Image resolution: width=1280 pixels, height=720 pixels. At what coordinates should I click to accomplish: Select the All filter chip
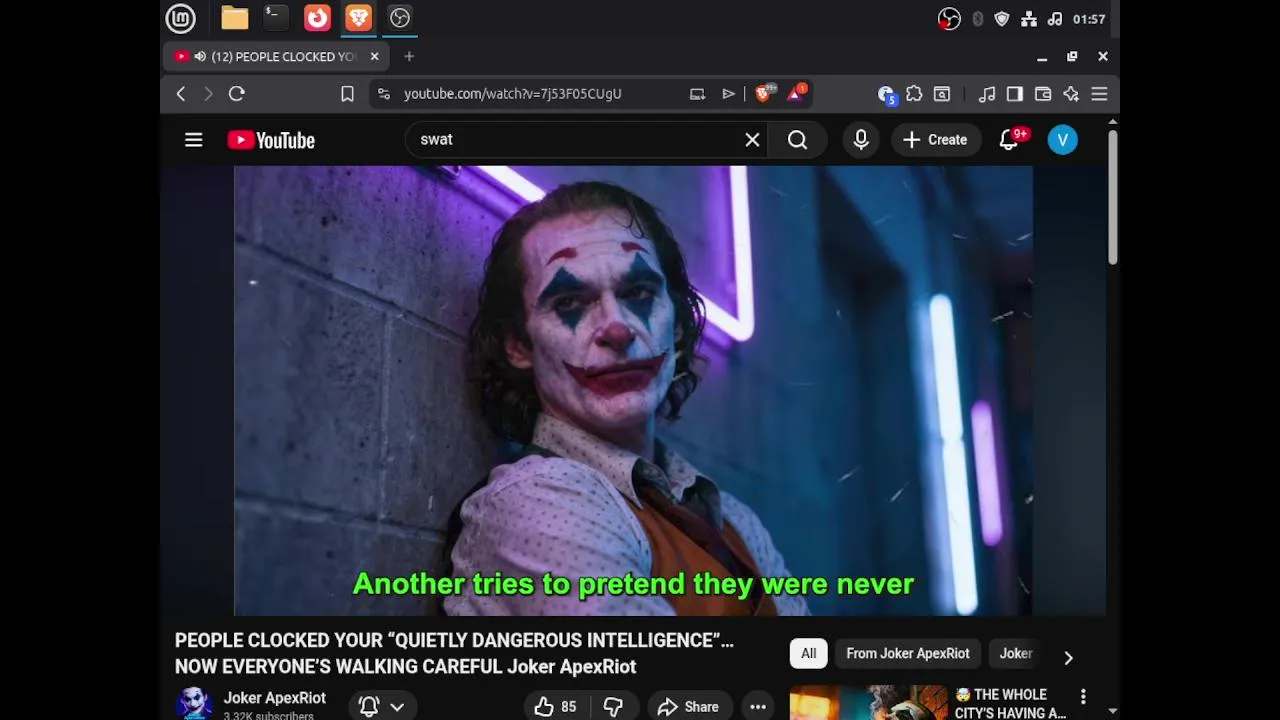(x=808, y=654)
